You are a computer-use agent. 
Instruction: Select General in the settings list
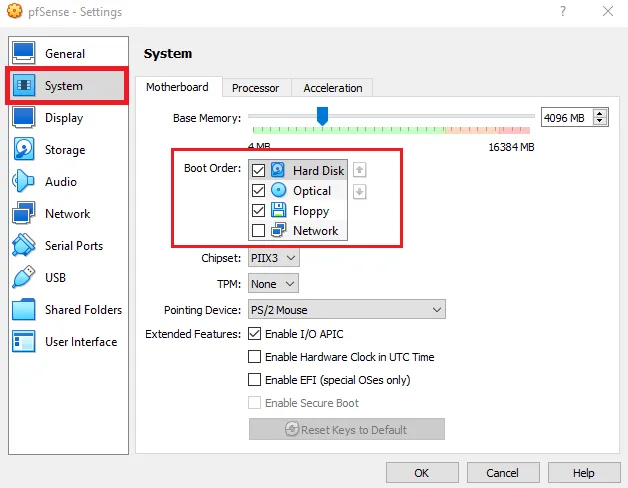click(x=68, y=53)
